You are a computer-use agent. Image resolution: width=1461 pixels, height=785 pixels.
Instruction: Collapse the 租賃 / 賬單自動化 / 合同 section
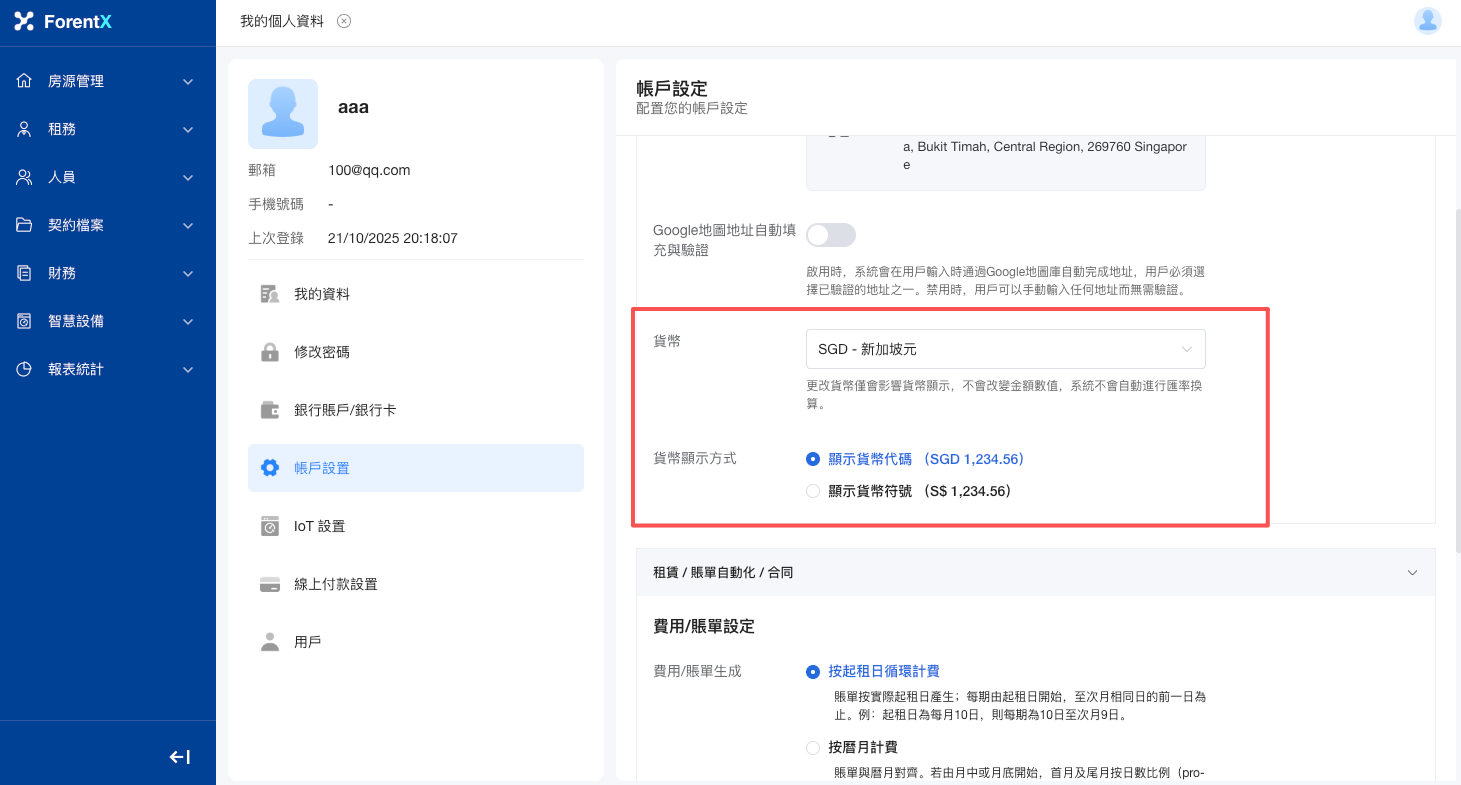(x=1412, y=573)
